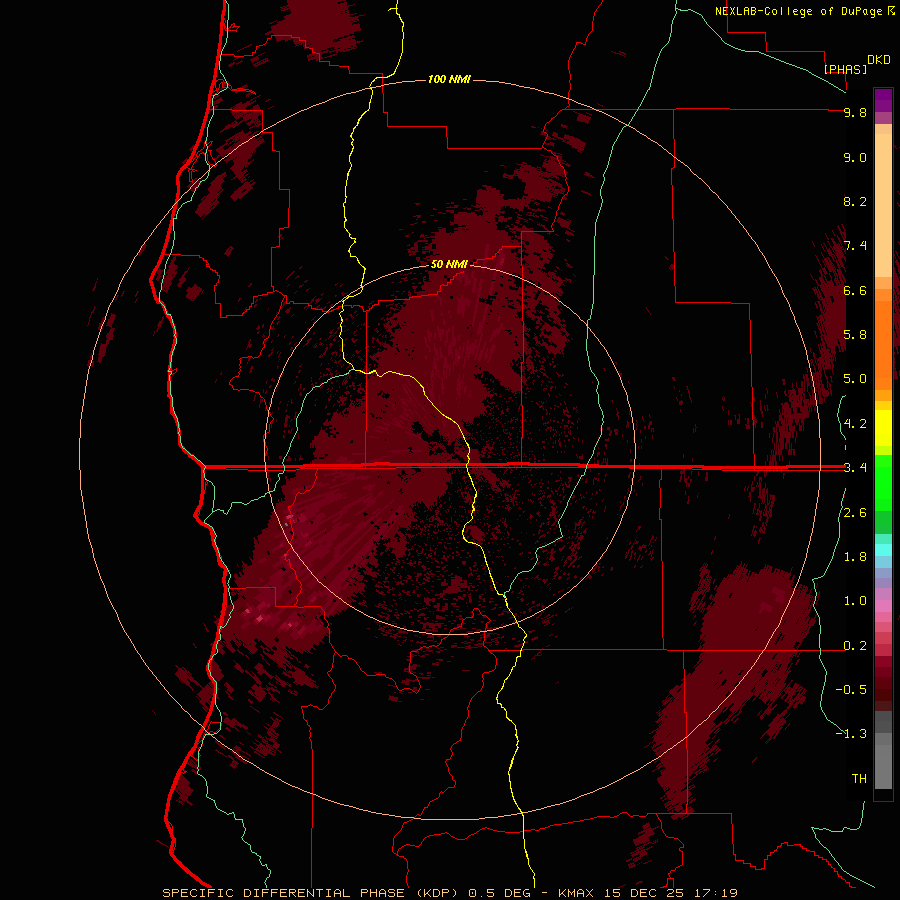Click the [PHAS] label near the color scale
Image resolution: width=900 pixels, height=900 pixels.
point(845,69)
